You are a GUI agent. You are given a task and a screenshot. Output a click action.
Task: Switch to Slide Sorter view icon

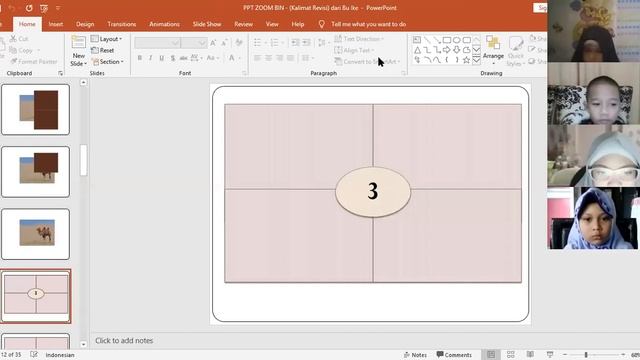pos(510,355)
